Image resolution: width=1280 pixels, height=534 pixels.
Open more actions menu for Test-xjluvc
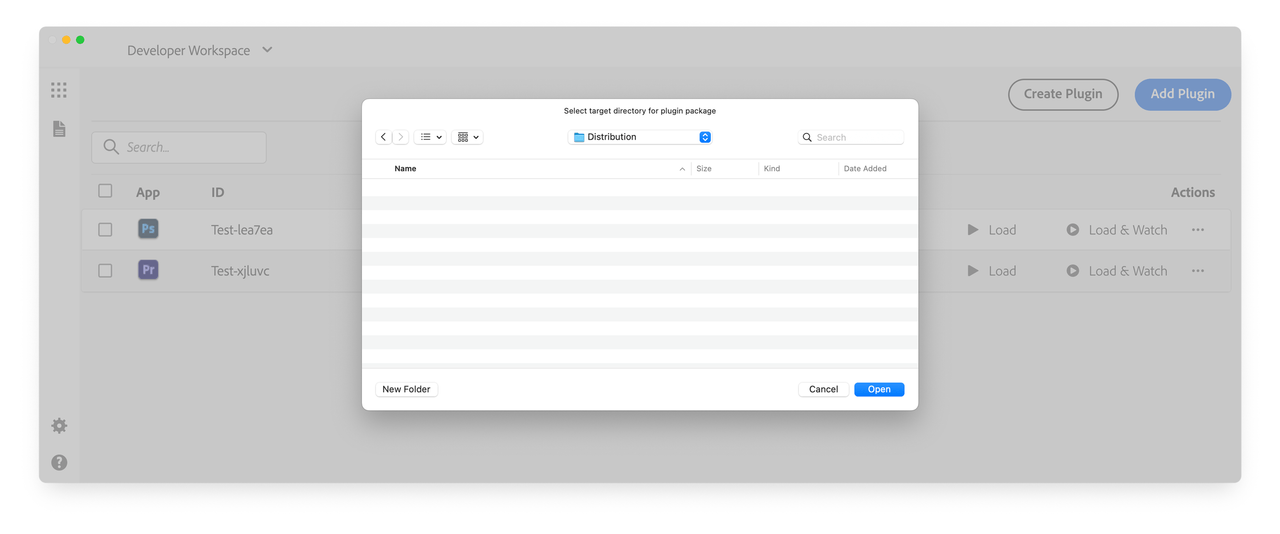(1198, 271)
